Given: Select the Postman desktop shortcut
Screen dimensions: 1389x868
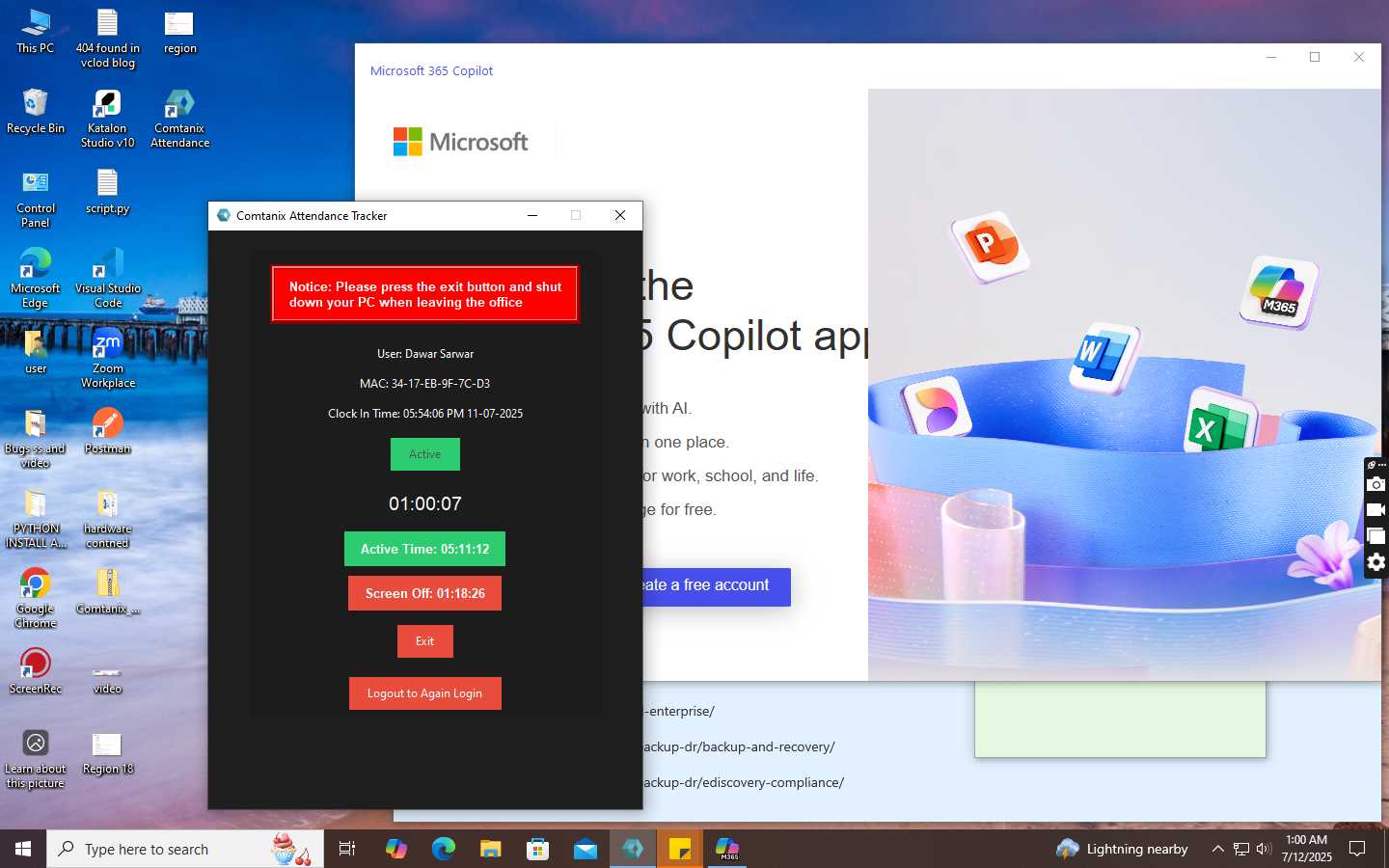Looking at the screenshot, I should (x=107, y=431).
